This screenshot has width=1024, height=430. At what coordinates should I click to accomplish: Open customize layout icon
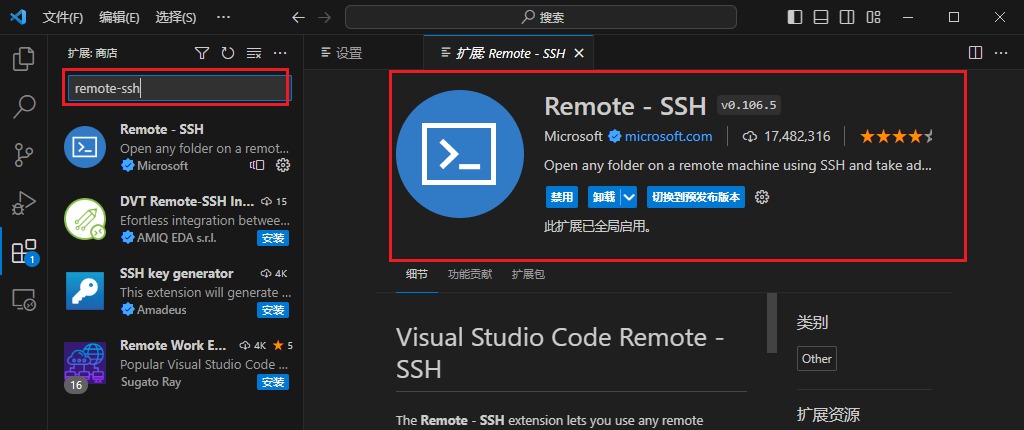click(873, 18)
